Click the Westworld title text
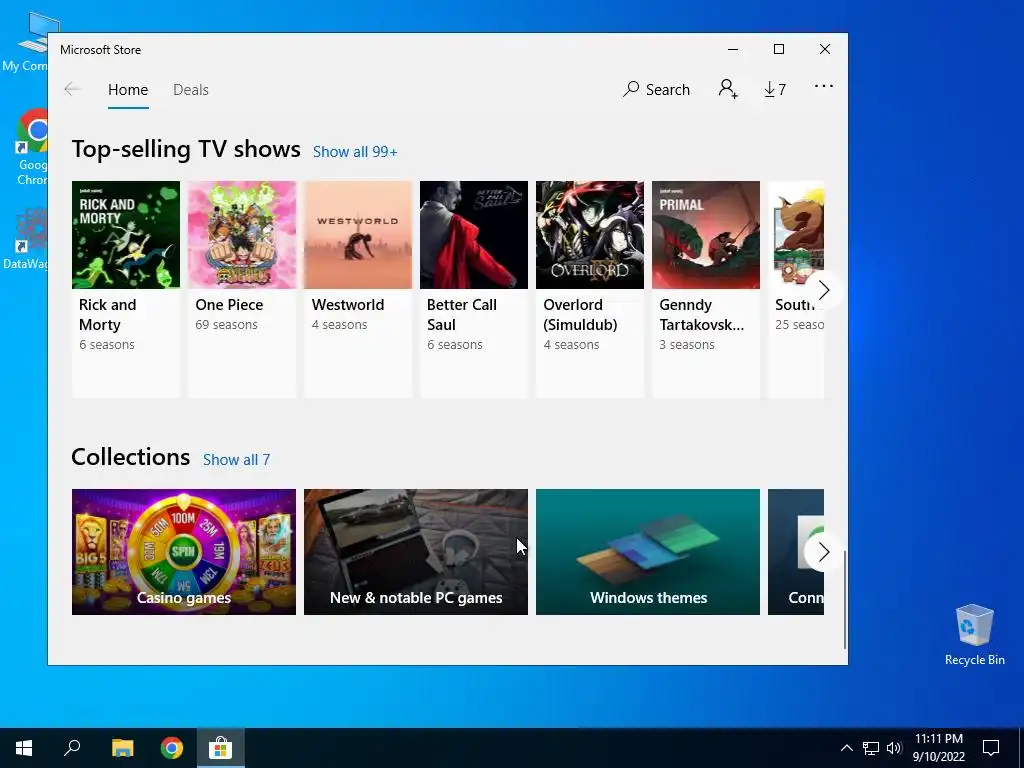Image resolution: width=1024 pixels, height=768 pixels. click(347, 305)
